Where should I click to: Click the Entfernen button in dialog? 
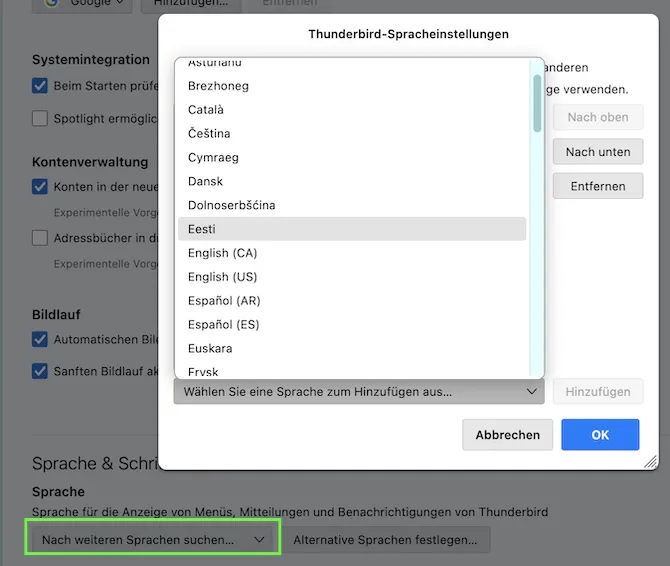coord(598,186)
